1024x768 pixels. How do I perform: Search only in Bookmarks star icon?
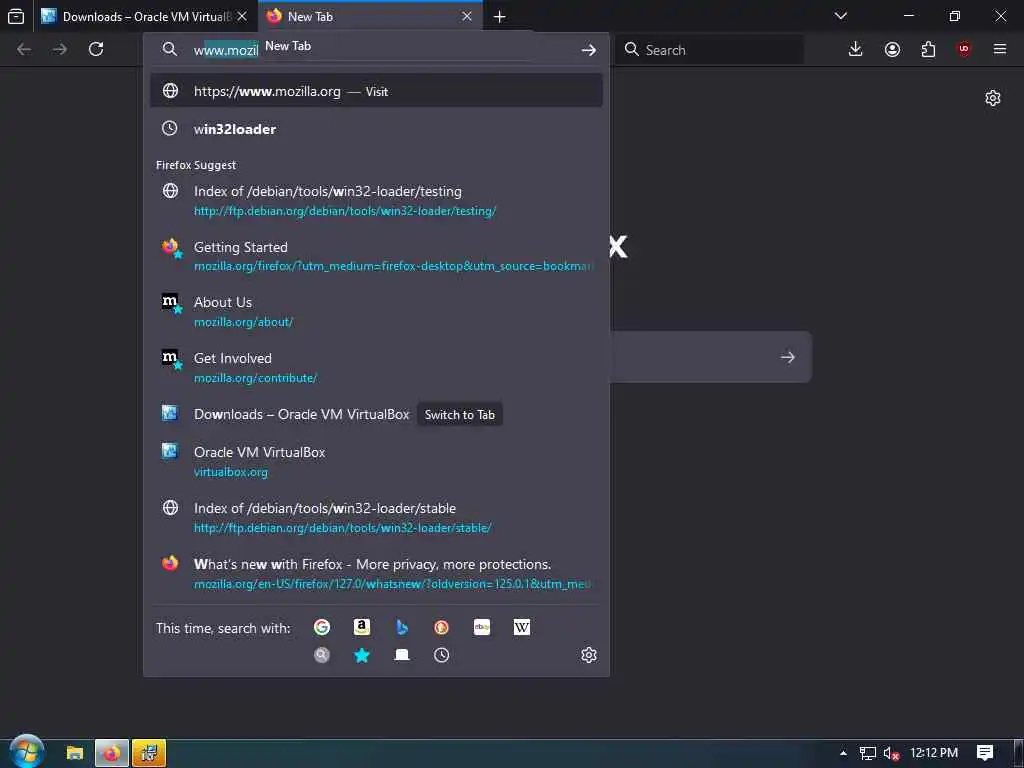tap(362, 655)
